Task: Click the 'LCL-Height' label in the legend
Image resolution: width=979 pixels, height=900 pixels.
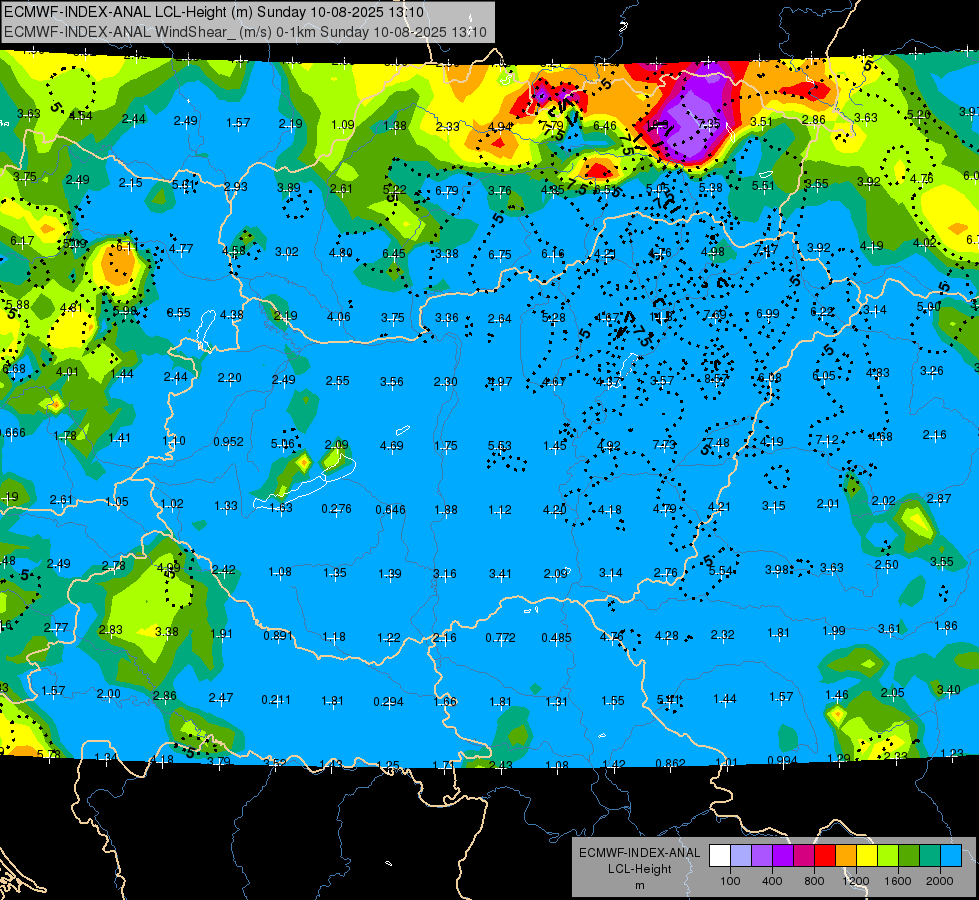Action: coord(639,869)
